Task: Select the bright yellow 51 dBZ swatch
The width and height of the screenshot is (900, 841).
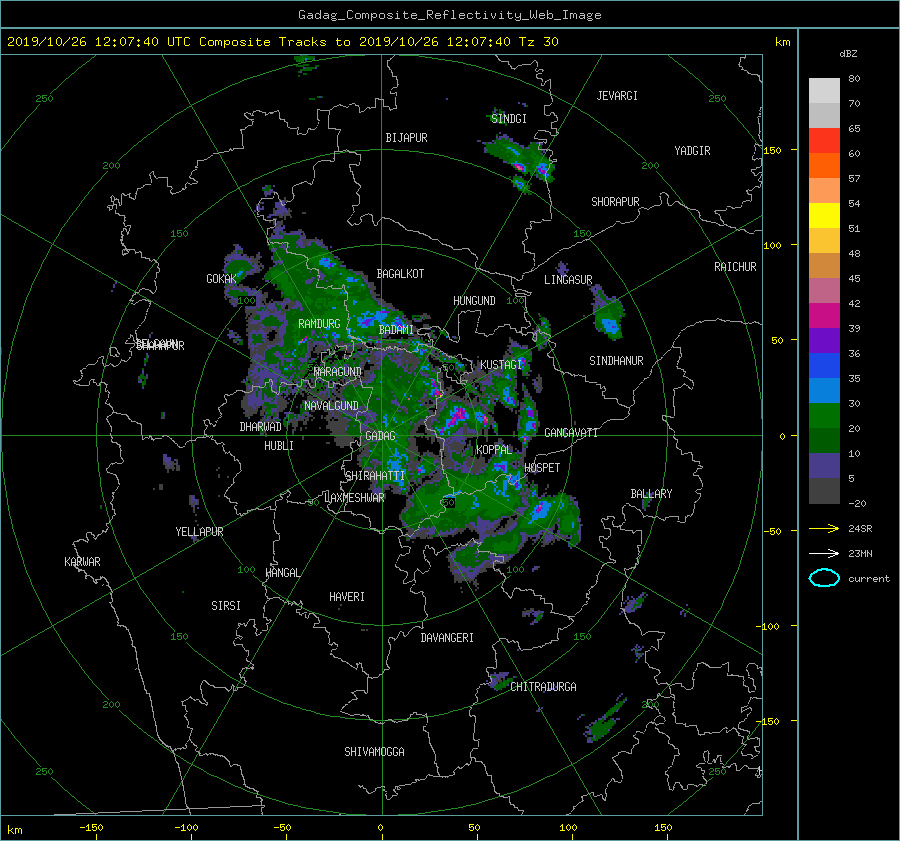Action: pos(824,216)
